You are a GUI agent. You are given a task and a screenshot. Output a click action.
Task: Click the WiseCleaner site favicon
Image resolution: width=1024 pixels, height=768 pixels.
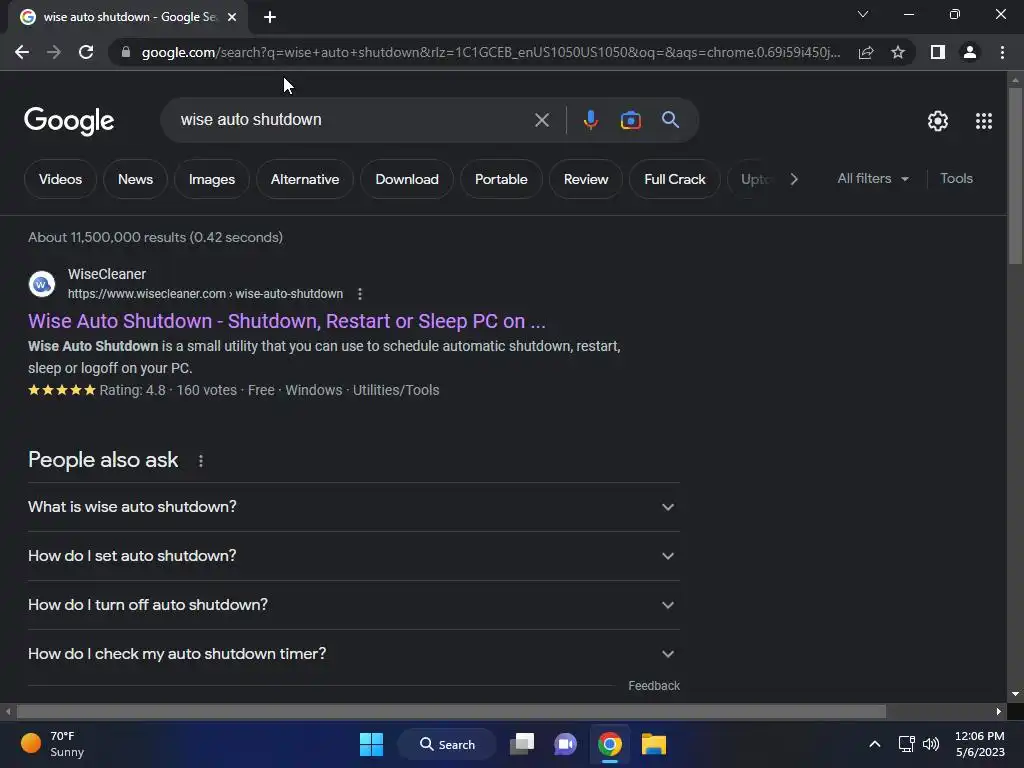click(42, 284)
